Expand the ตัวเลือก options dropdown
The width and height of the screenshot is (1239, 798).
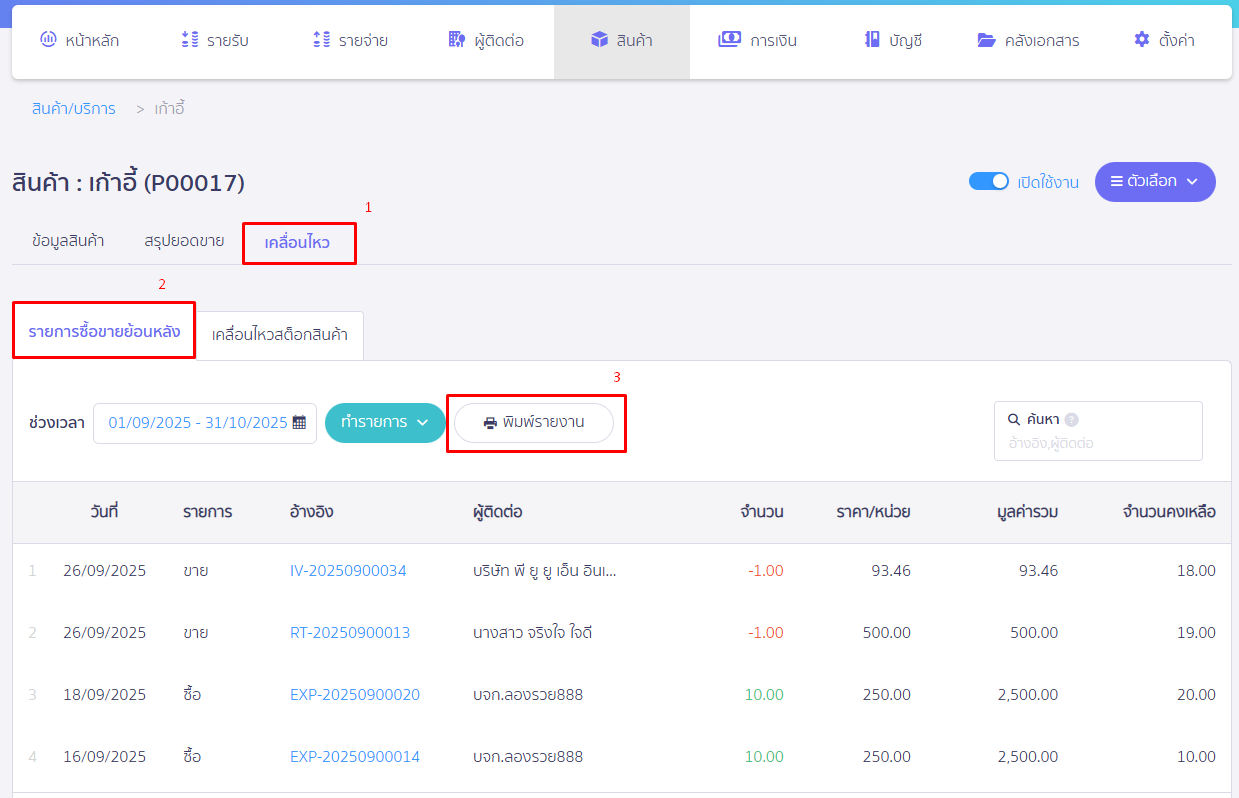coord(1154,182)
